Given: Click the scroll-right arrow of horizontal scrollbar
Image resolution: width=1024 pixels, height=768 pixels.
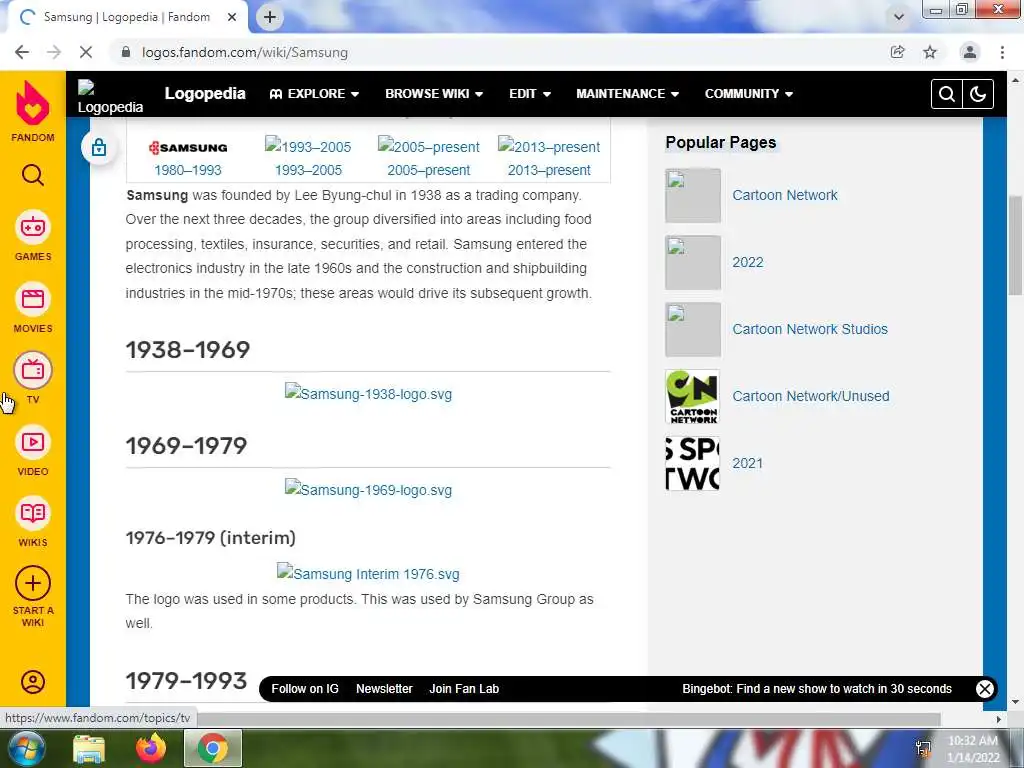Looking at the screenshot, I should pos(998,719).
